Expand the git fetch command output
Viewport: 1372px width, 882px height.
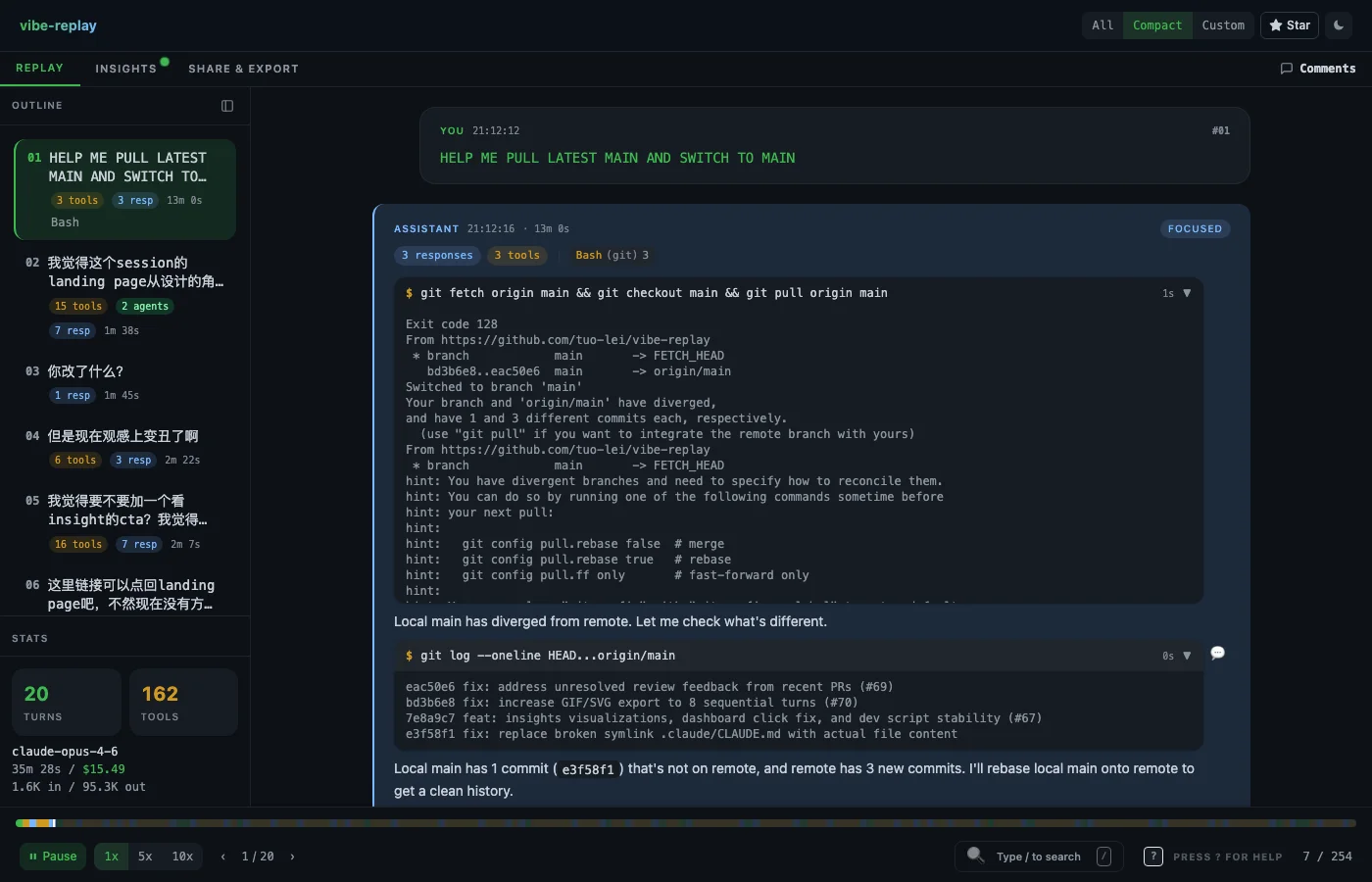click(1188, 292)
